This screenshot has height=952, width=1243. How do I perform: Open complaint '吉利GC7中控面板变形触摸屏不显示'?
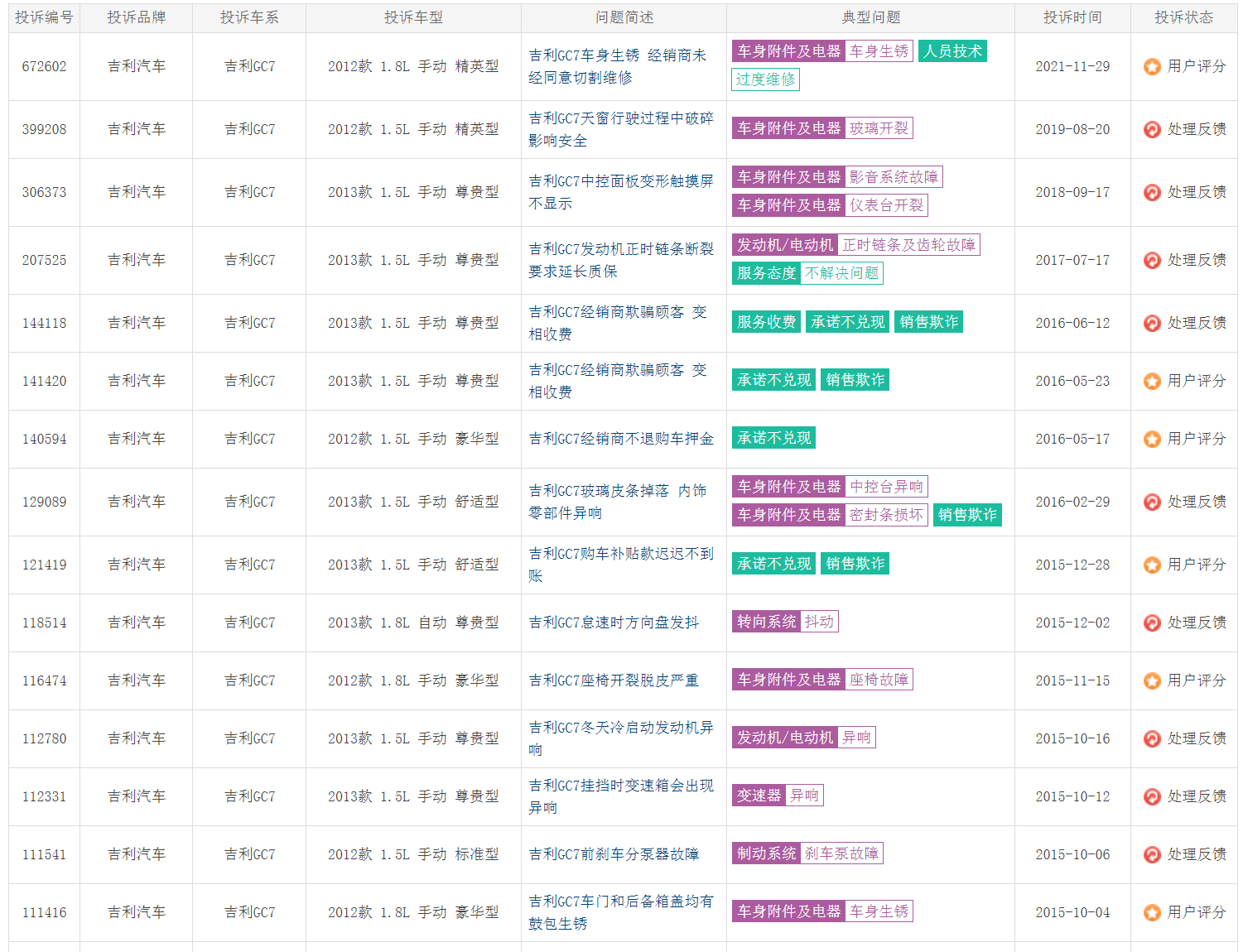(621, 192)
